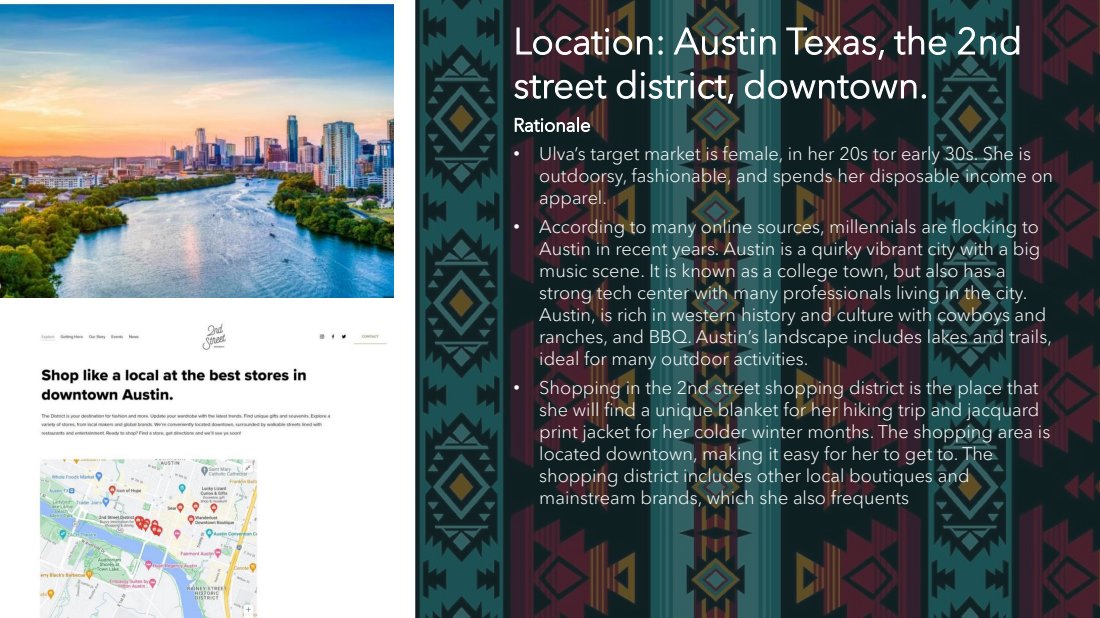Open the News nav link

(x=134, y=337)
